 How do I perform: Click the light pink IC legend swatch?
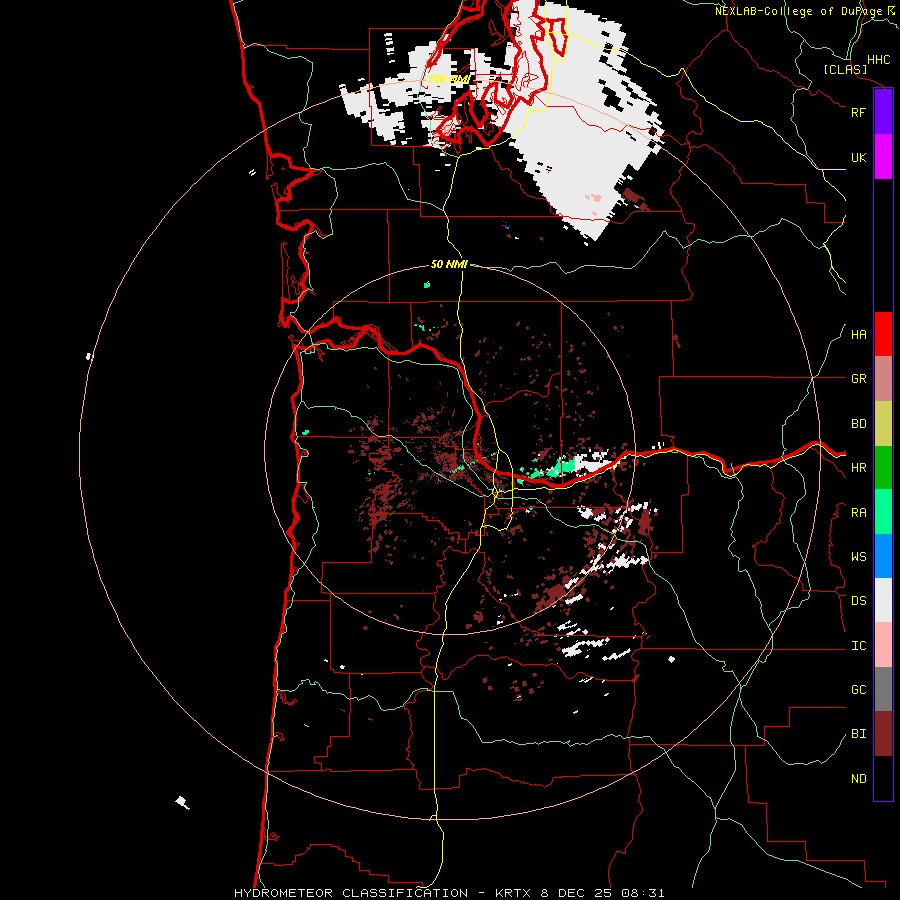(x=883, y=645)
